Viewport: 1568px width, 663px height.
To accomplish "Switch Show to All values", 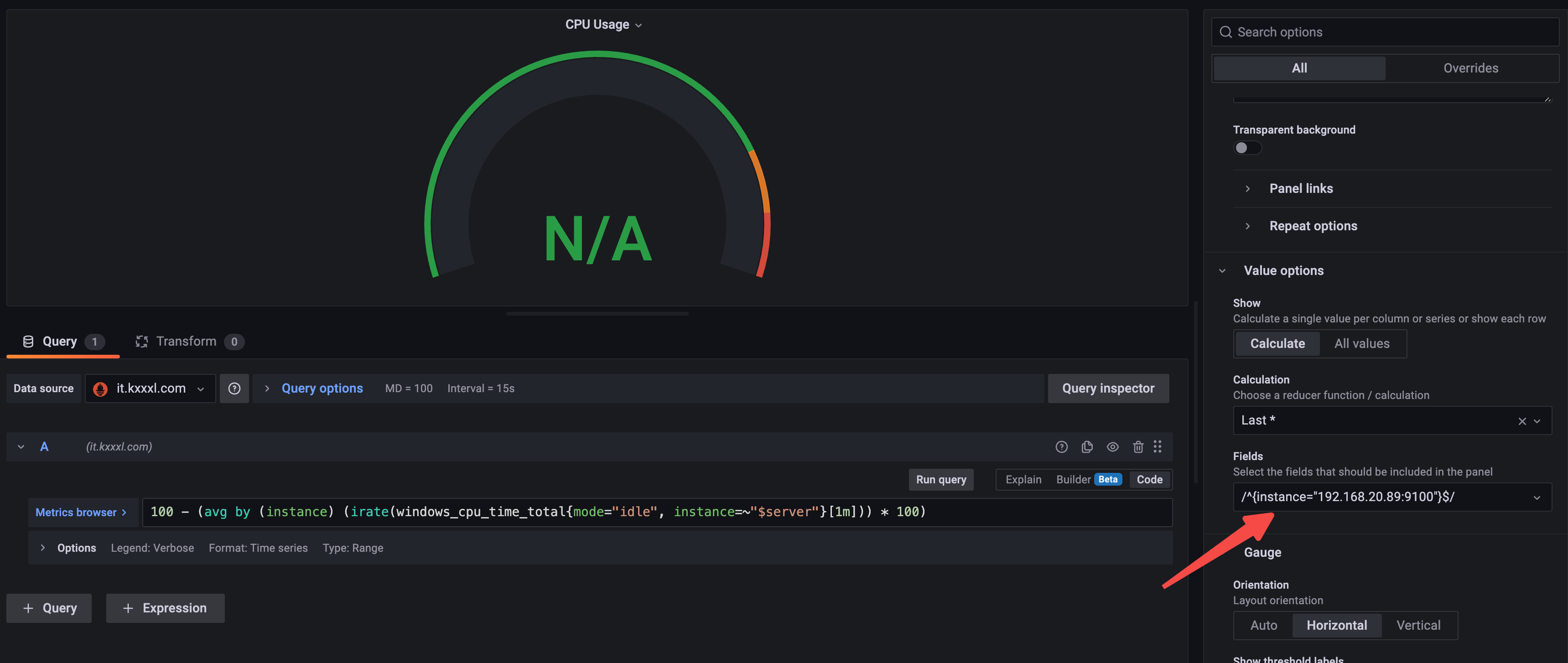I will tap(1362, 343).
